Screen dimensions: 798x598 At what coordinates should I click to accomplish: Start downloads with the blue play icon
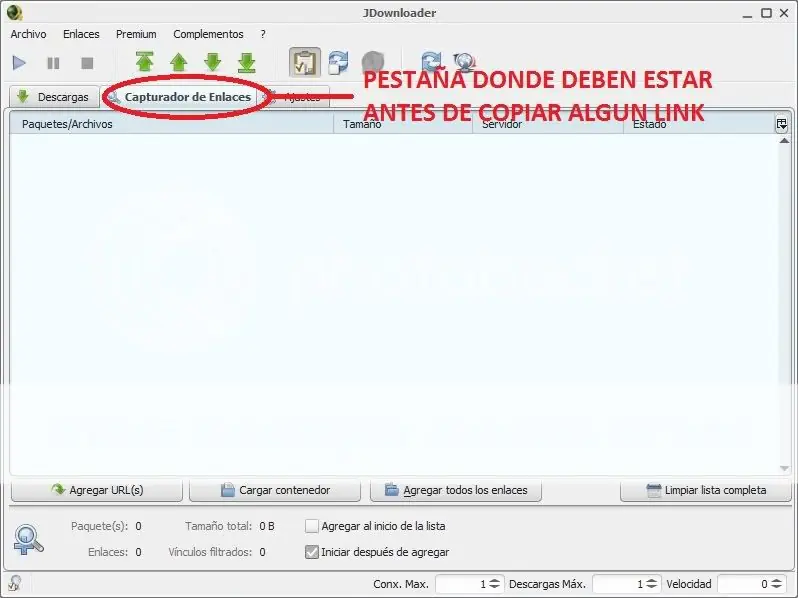19,63
